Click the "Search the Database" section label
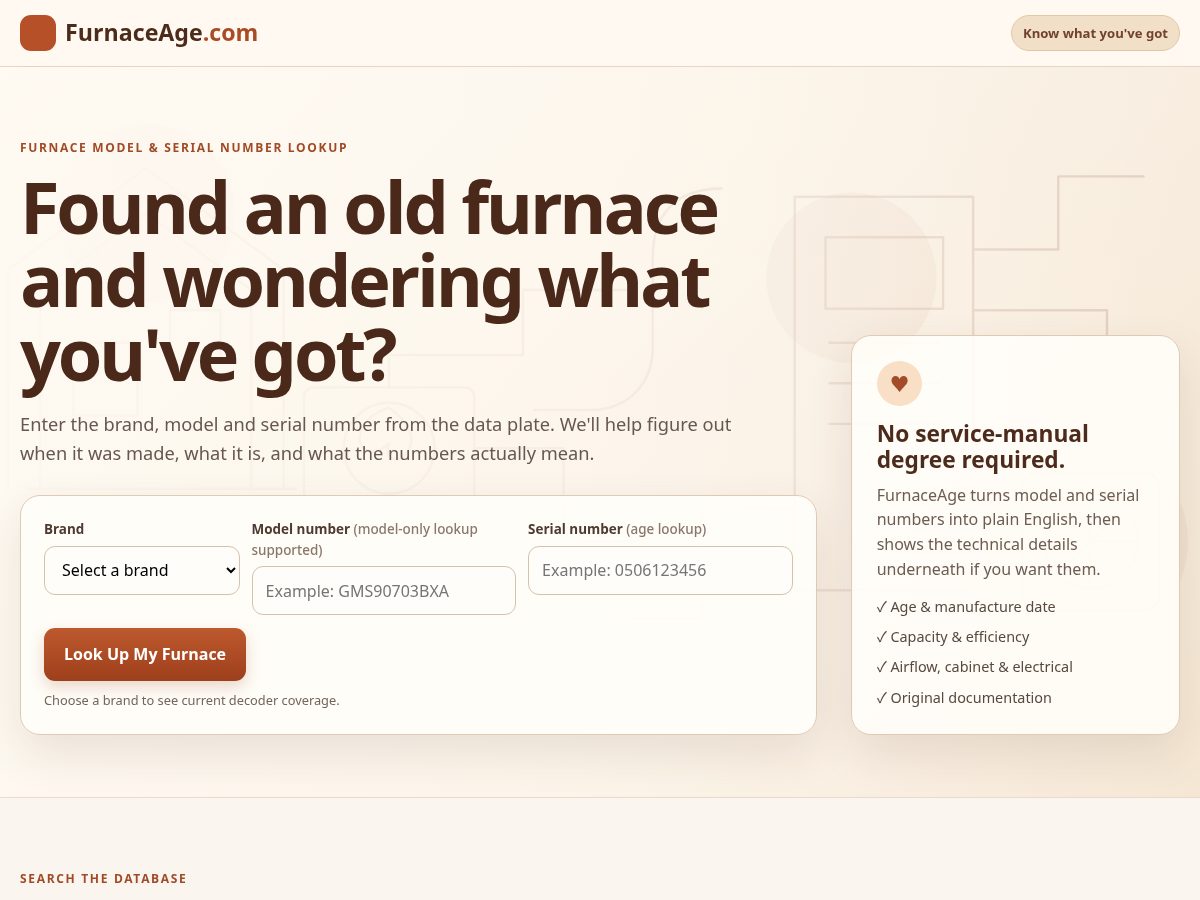The height and width of the screenshot is (900, 1200). coord(103,879)
